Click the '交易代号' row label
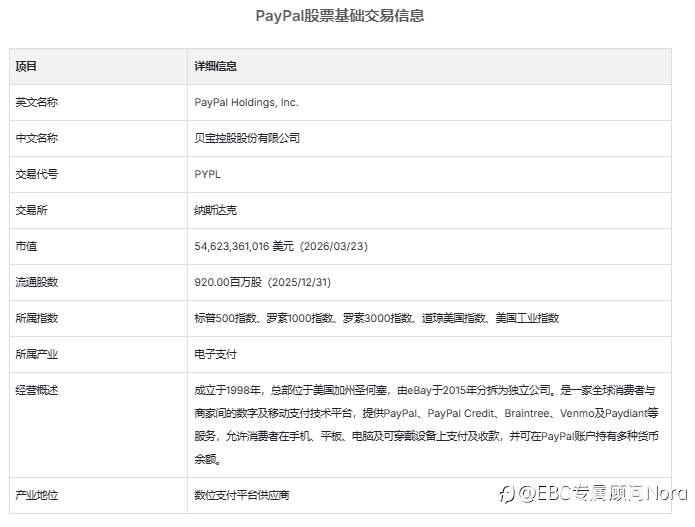695x527 pixels. [x=37, y=174]
